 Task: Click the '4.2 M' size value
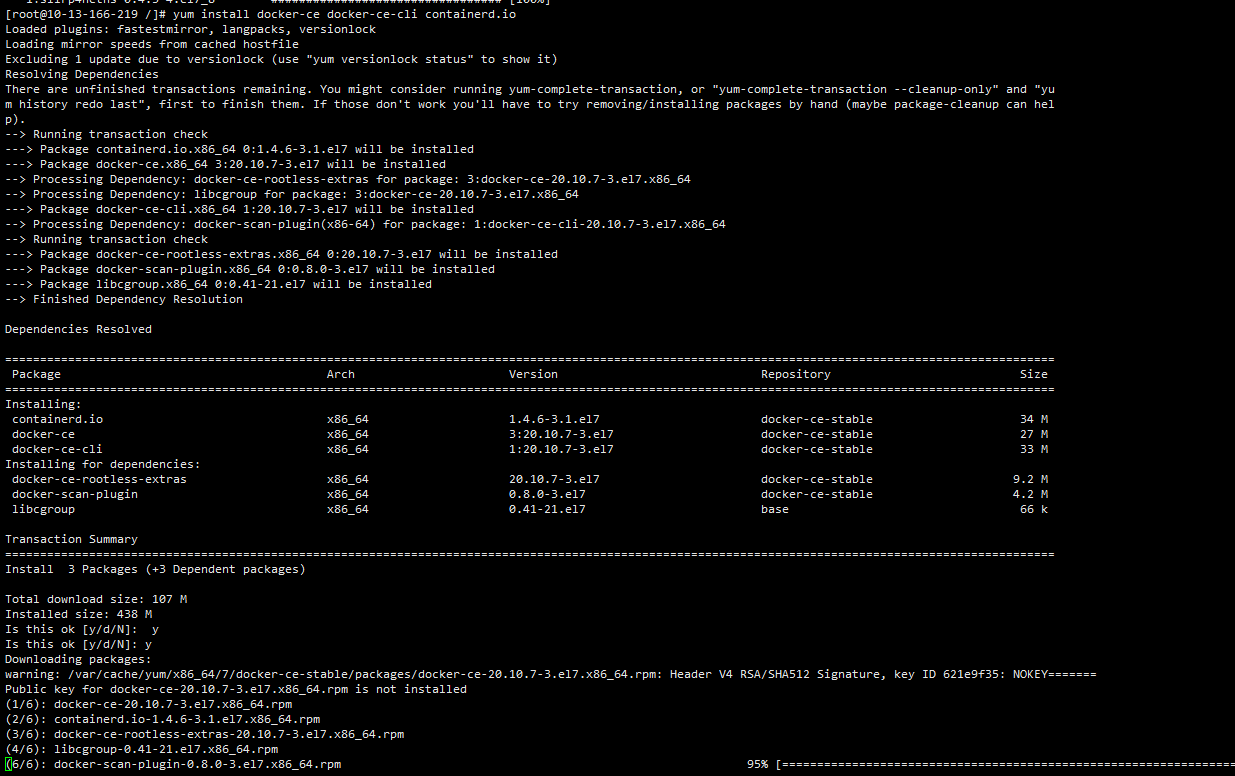[x=1030, y=494]
